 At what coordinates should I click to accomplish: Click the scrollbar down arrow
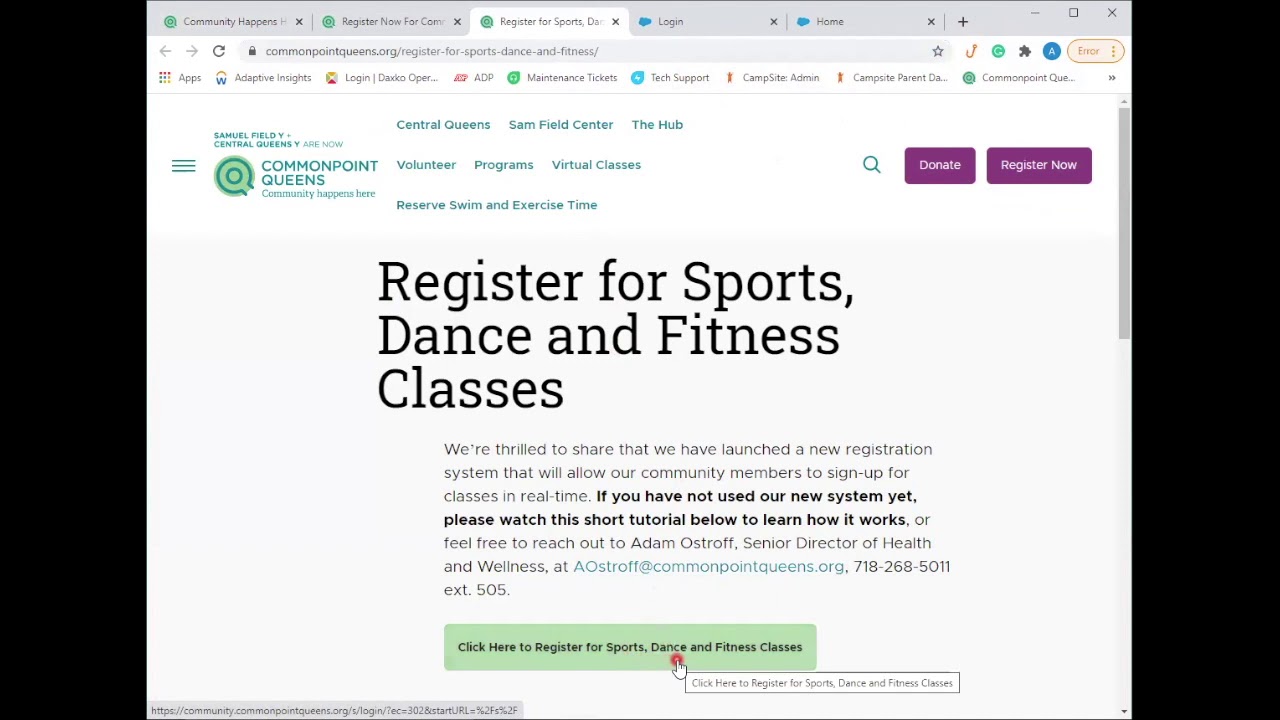[x=1125, y=711]
